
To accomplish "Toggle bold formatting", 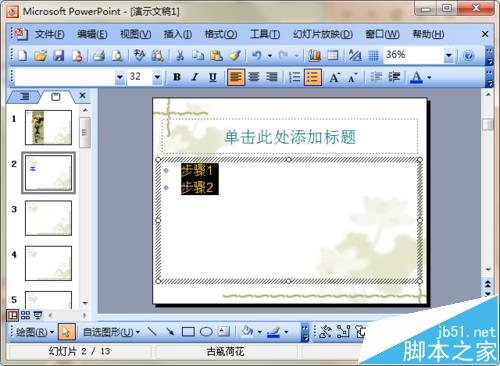I will [177, 77].
